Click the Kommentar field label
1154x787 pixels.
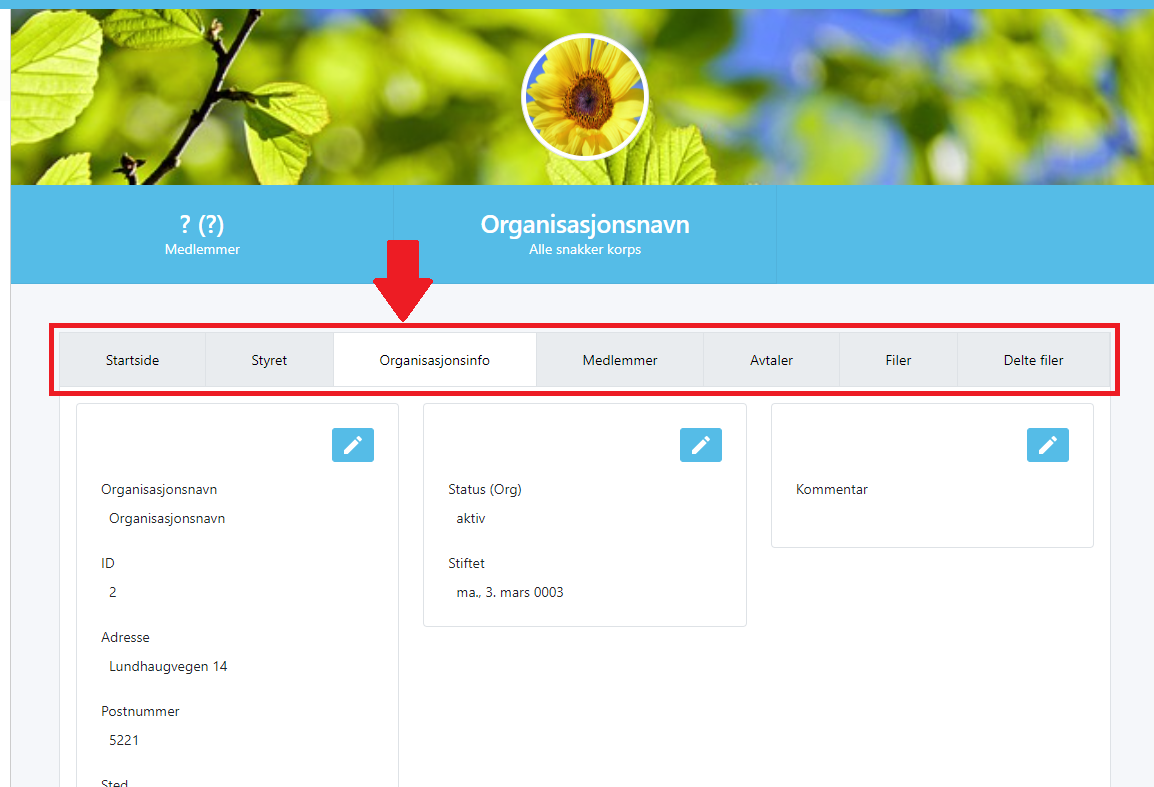[831, 489]
